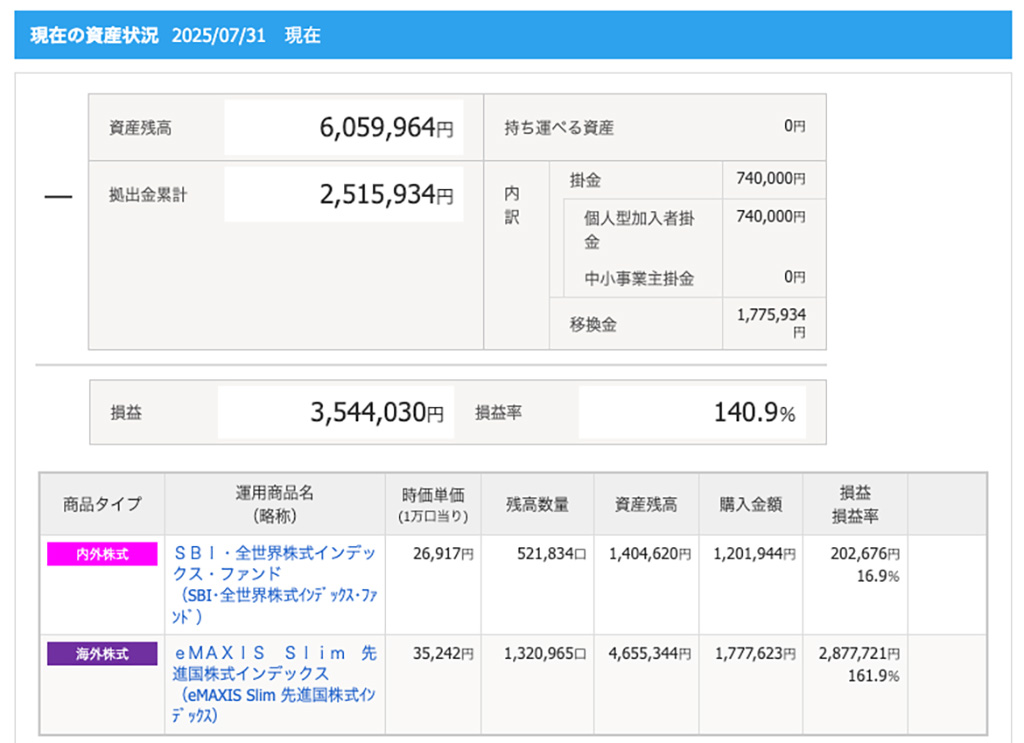Click the 資産残高 label in summary box
Screen dimensions: 1024x743
click(x=140, y=128)
